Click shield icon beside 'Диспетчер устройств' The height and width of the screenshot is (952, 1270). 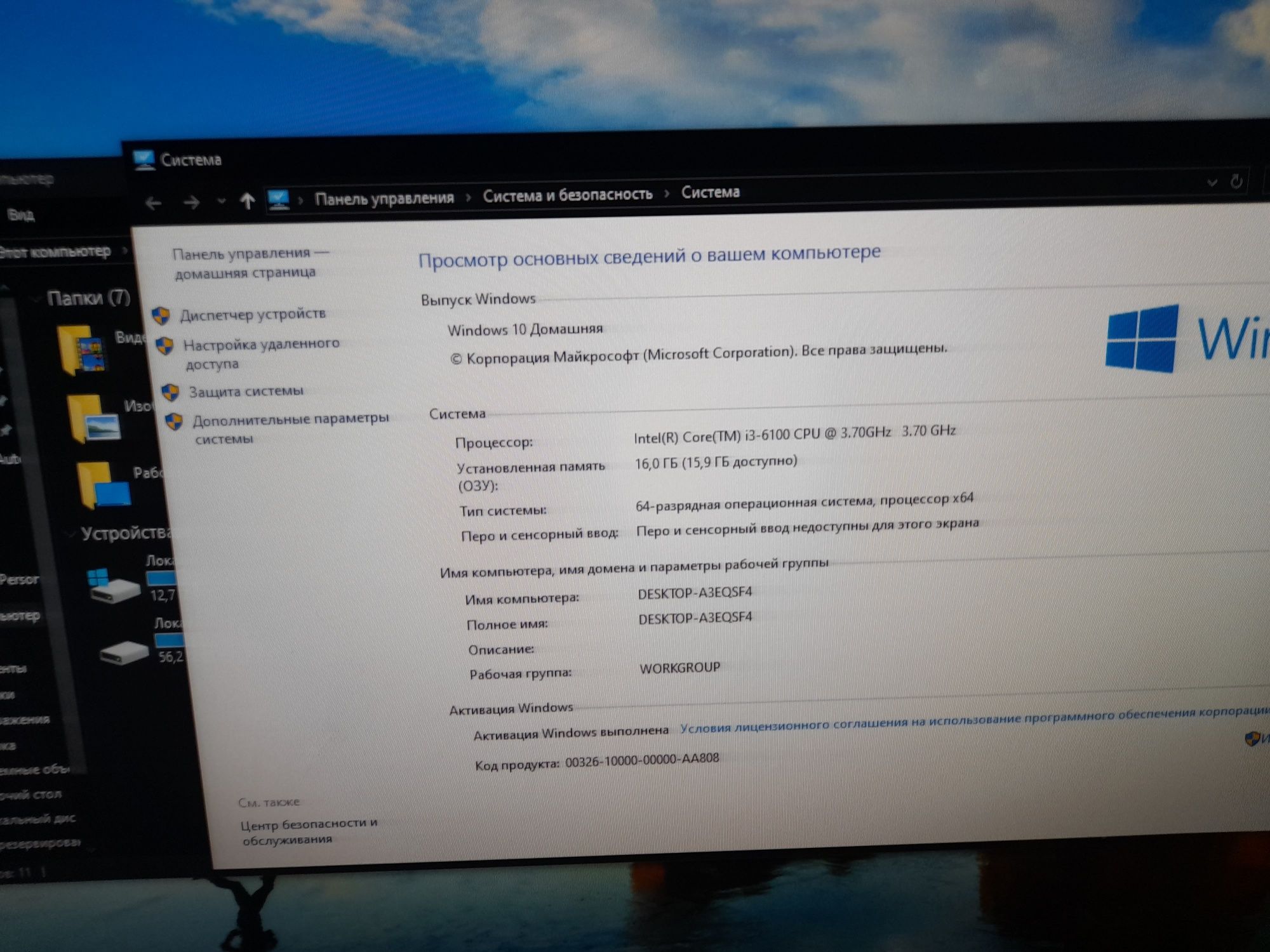[x=161, y=315]
